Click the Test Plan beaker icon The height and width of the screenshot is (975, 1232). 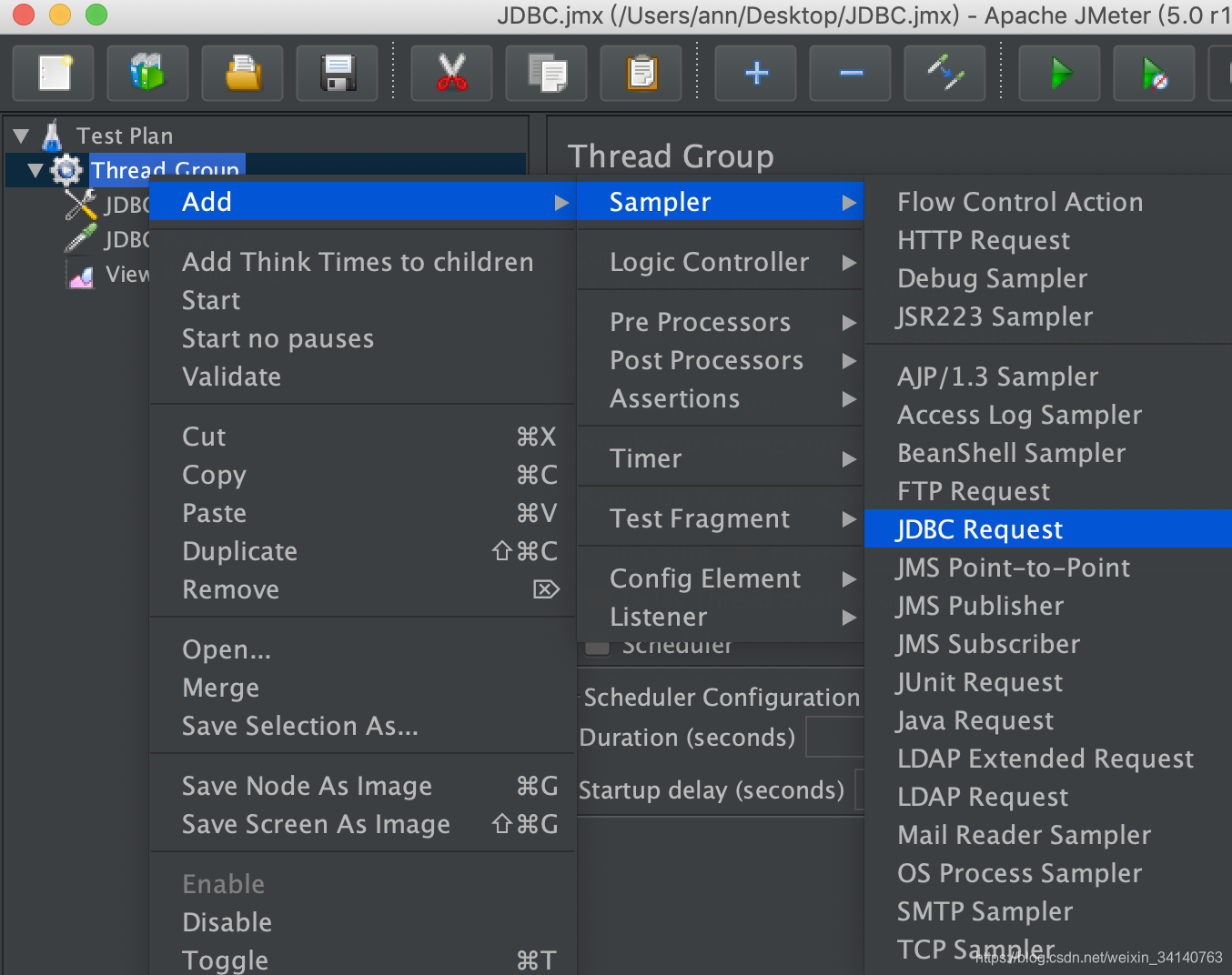coord(52,136)
